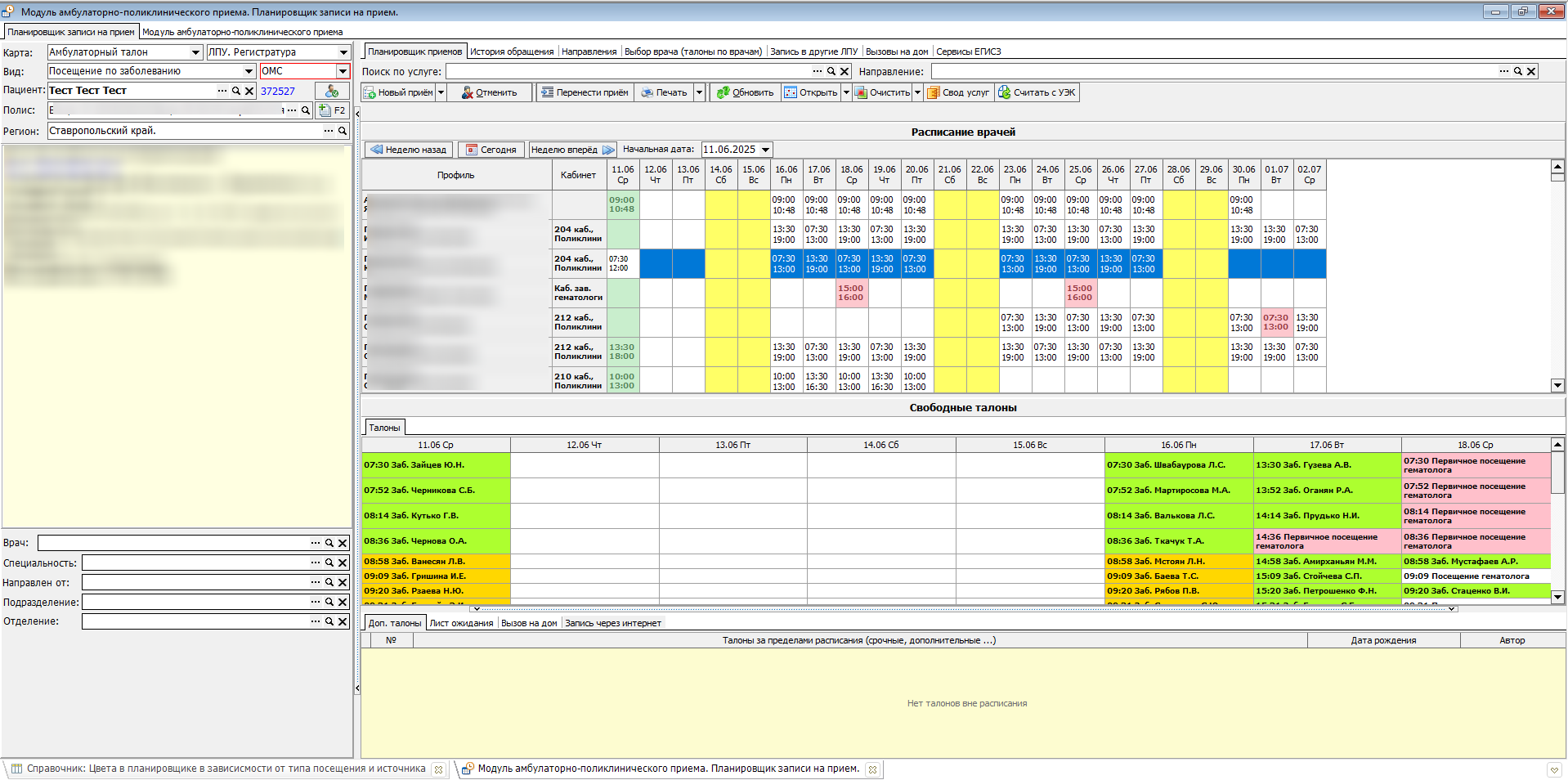1568x780 pixels.
Task: Open Запись в другие ЛПУ tab
Action: (x=814, y=52)
